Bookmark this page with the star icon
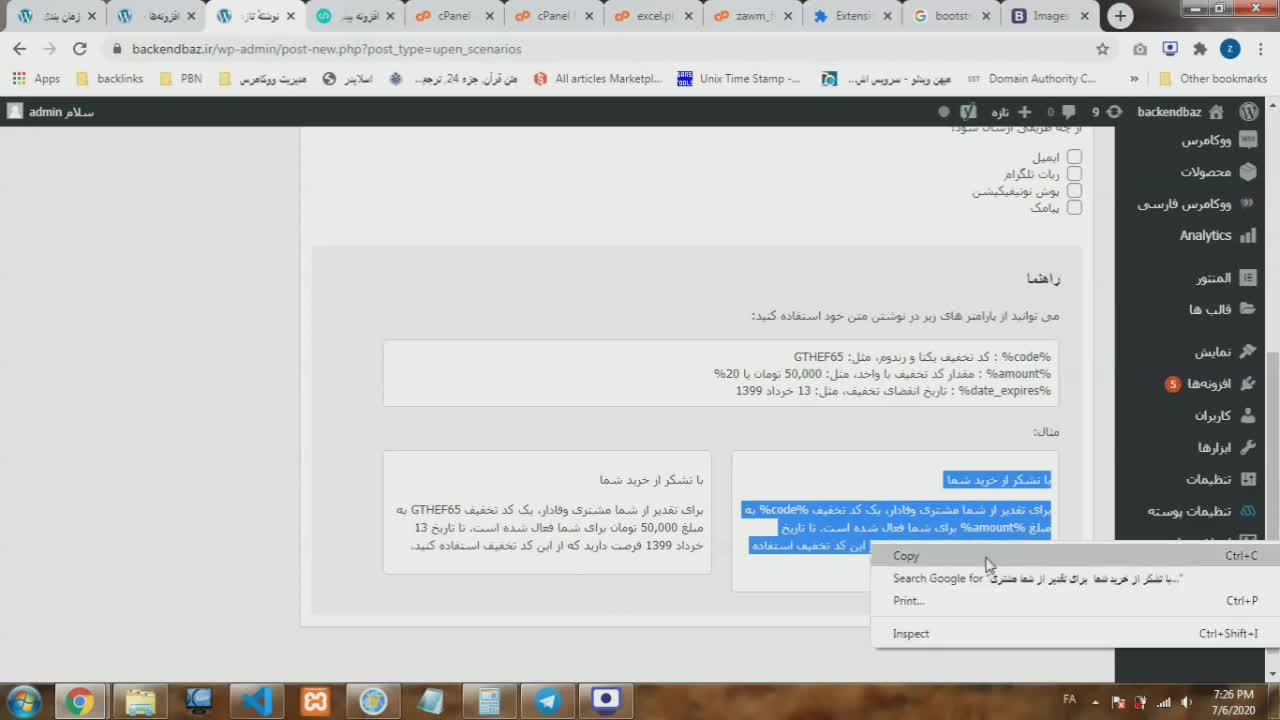The width and height of the screenshot is (1280, 720). [x=1102, y=49]
